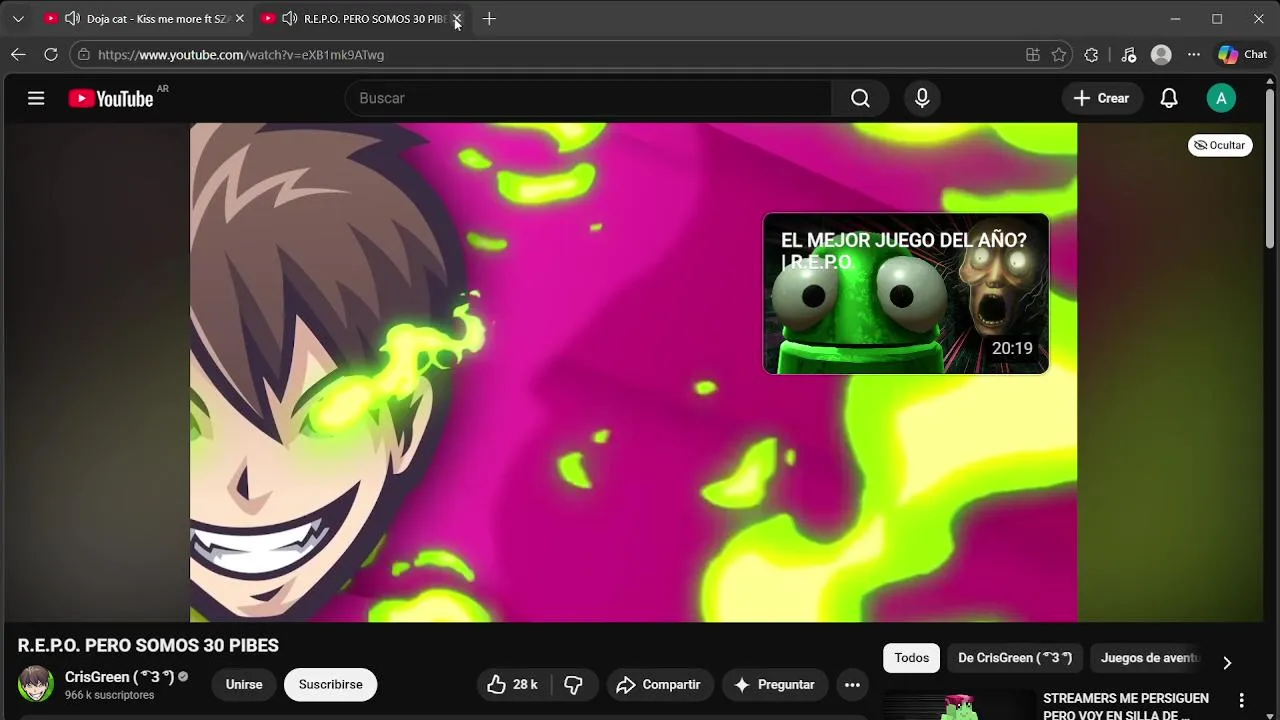This screenshot has width=1280, height=720.
Task: Dislike the video with thumbs down
Action: [x=574, y=685]
